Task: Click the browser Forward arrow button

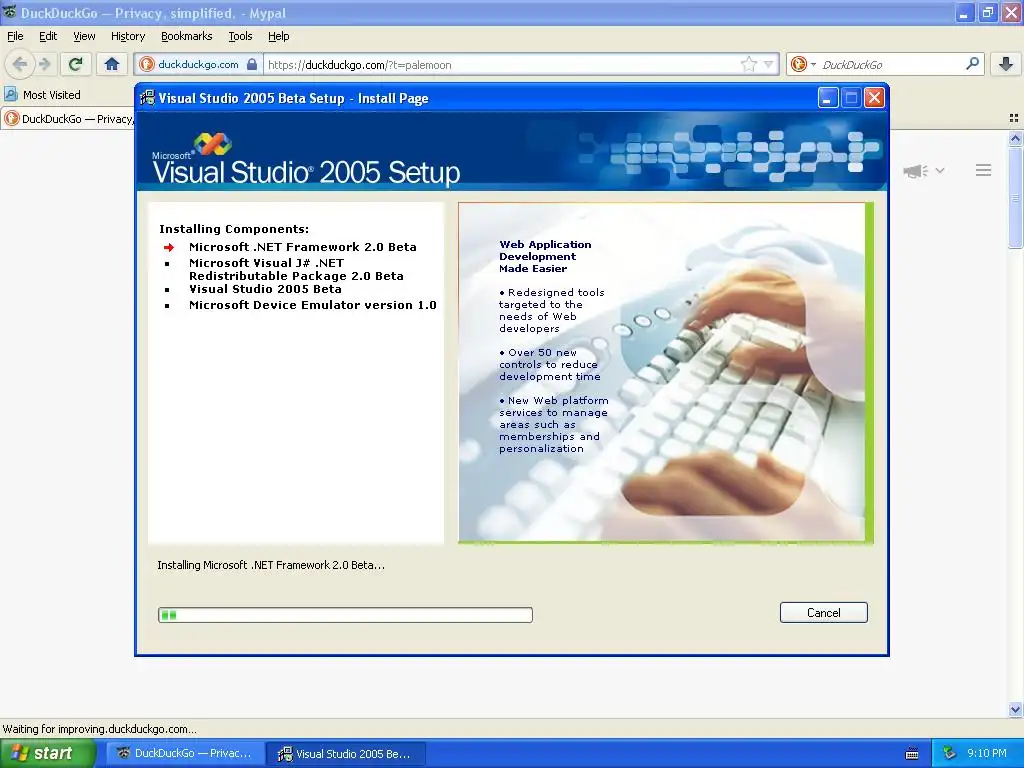Action: [44, 64]
